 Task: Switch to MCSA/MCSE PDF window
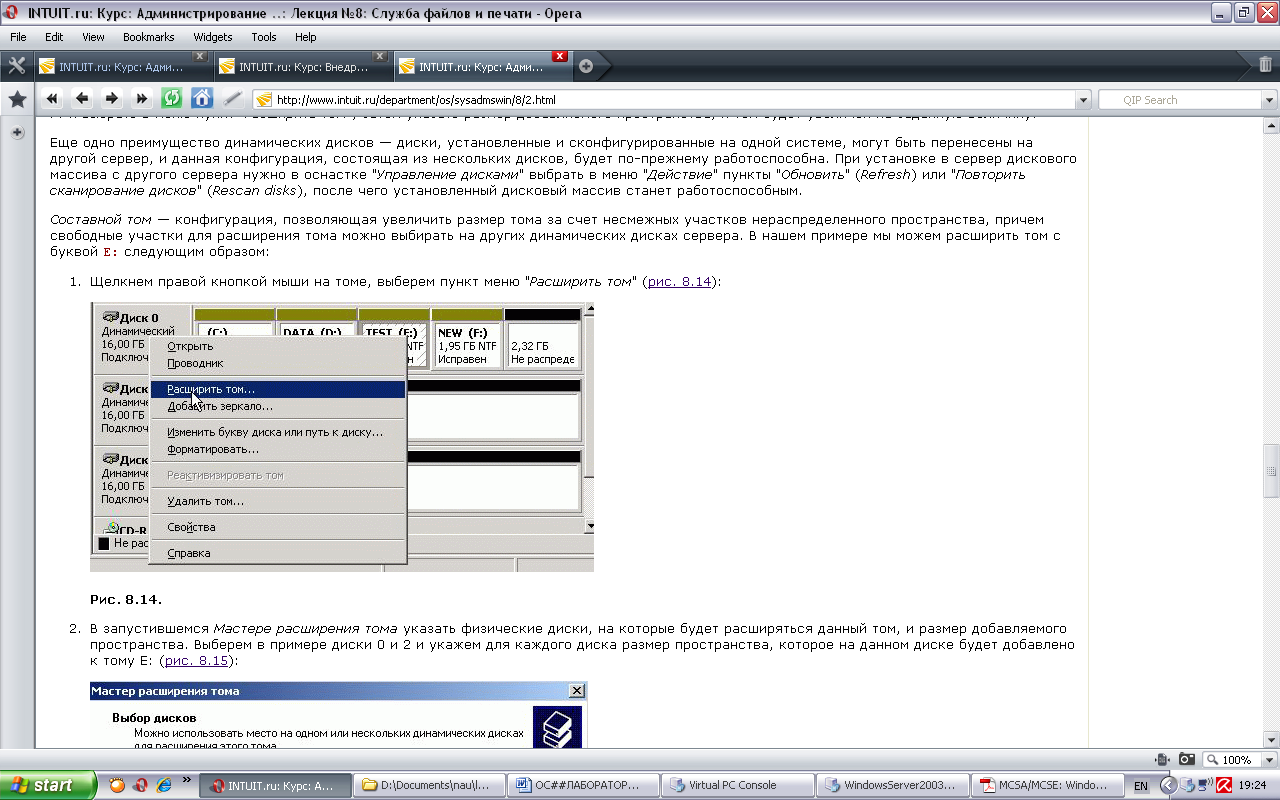coord(1047,785)
